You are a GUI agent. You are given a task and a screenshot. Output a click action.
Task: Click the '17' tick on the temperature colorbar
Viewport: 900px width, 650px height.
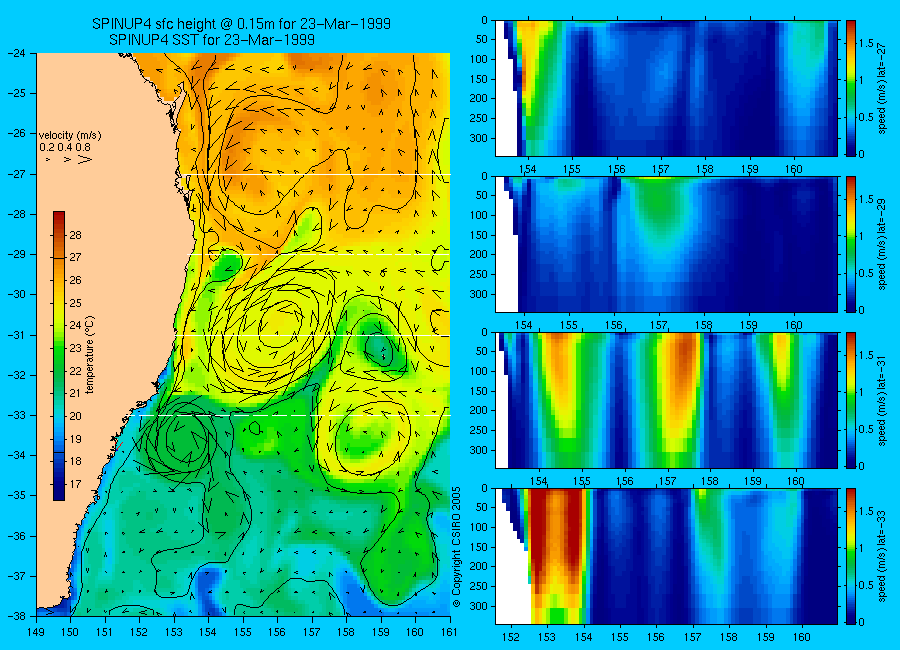pyautogui.click(x=76, y=483)
